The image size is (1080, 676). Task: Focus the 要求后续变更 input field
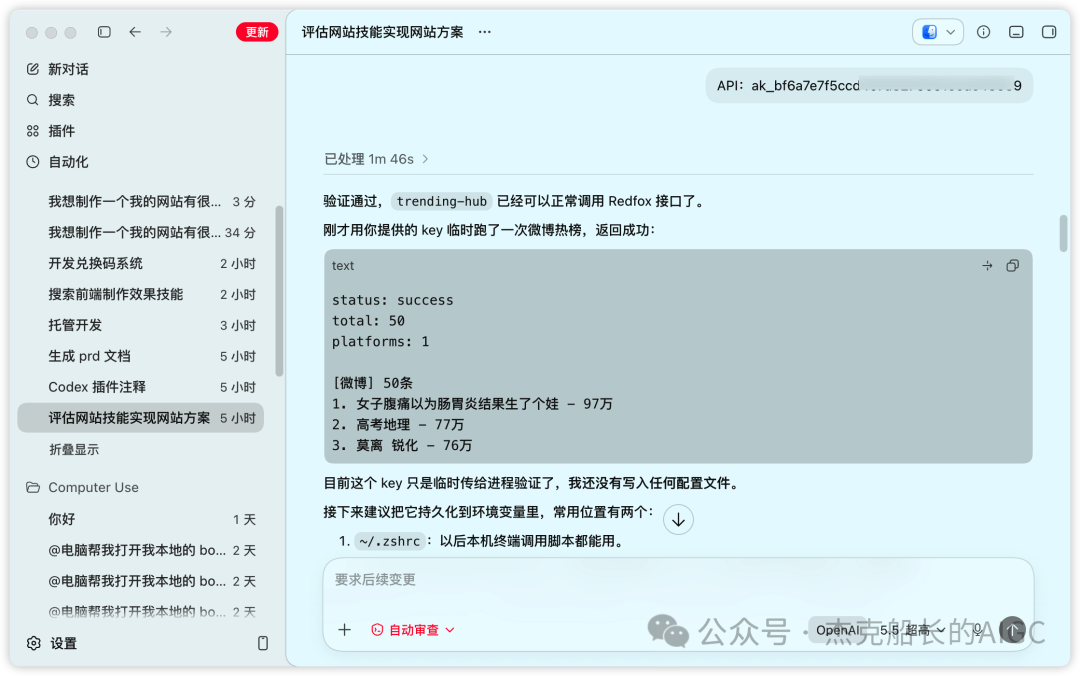678,580
